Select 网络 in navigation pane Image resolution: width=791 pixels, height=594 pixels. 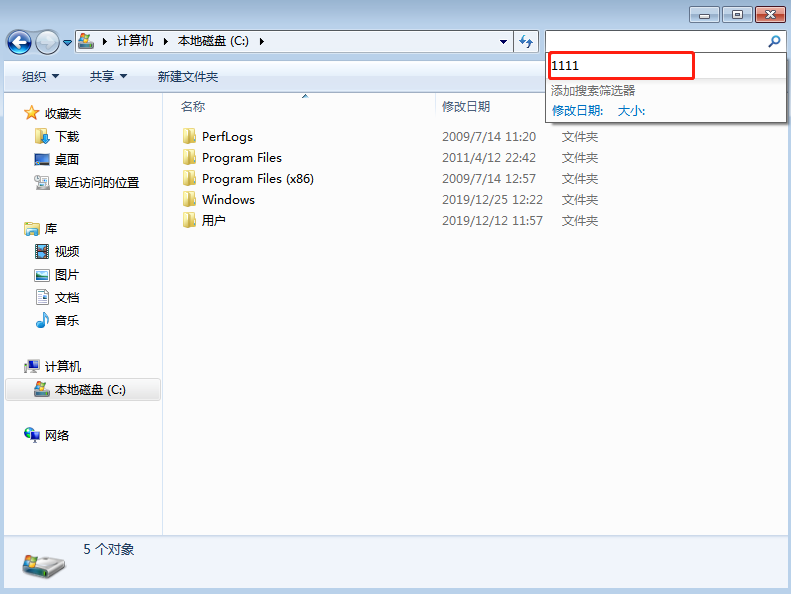coord(57,435)
